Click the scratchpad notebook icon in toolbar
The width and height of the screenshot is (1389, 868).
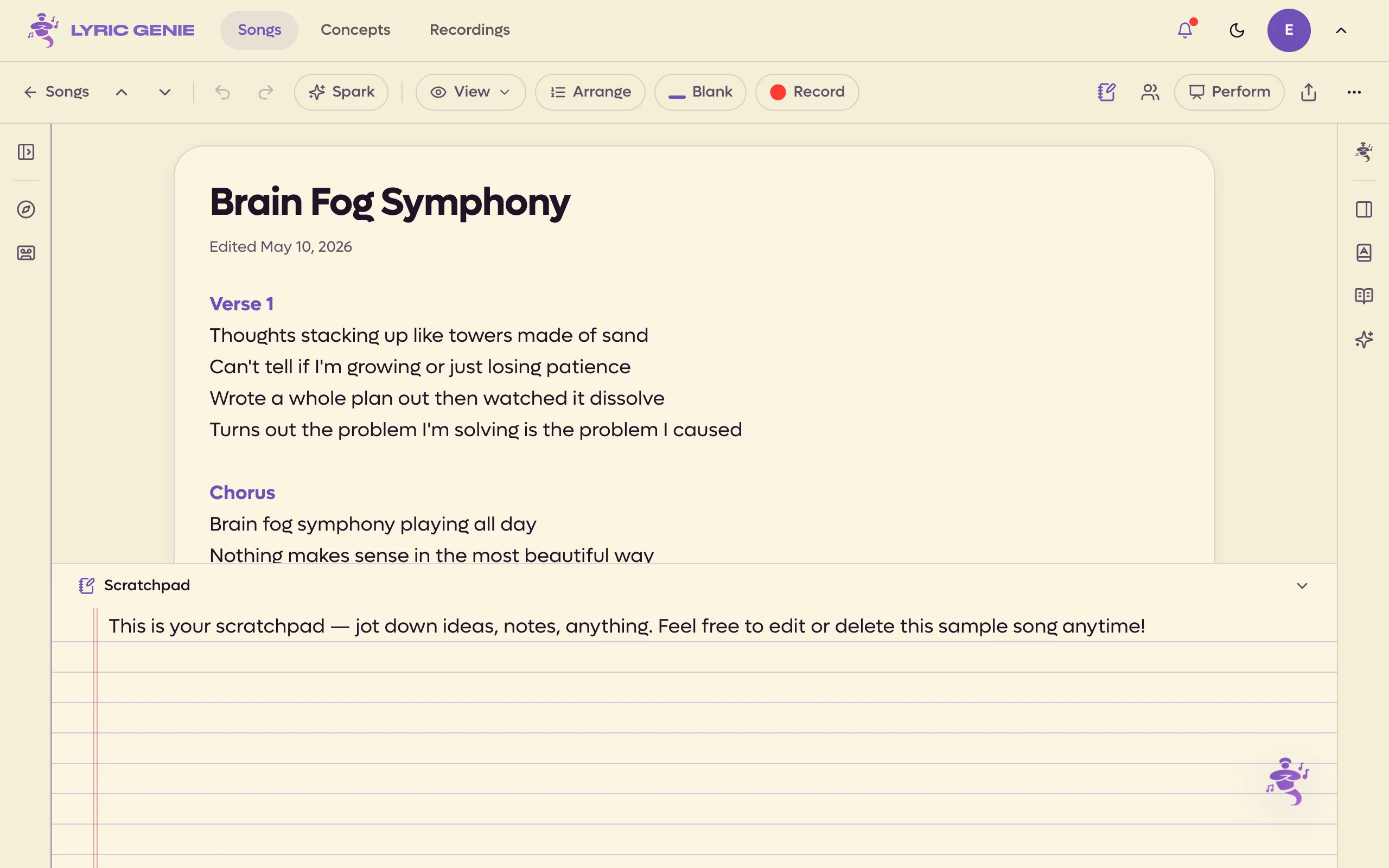(x=1106, y=92)
